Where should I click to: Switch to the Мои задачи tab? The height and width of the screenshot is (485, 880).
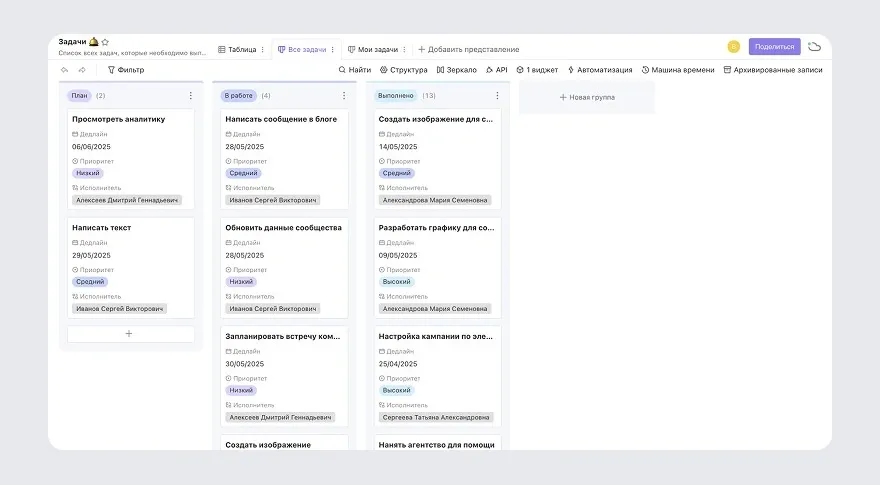tap(373, 49)
